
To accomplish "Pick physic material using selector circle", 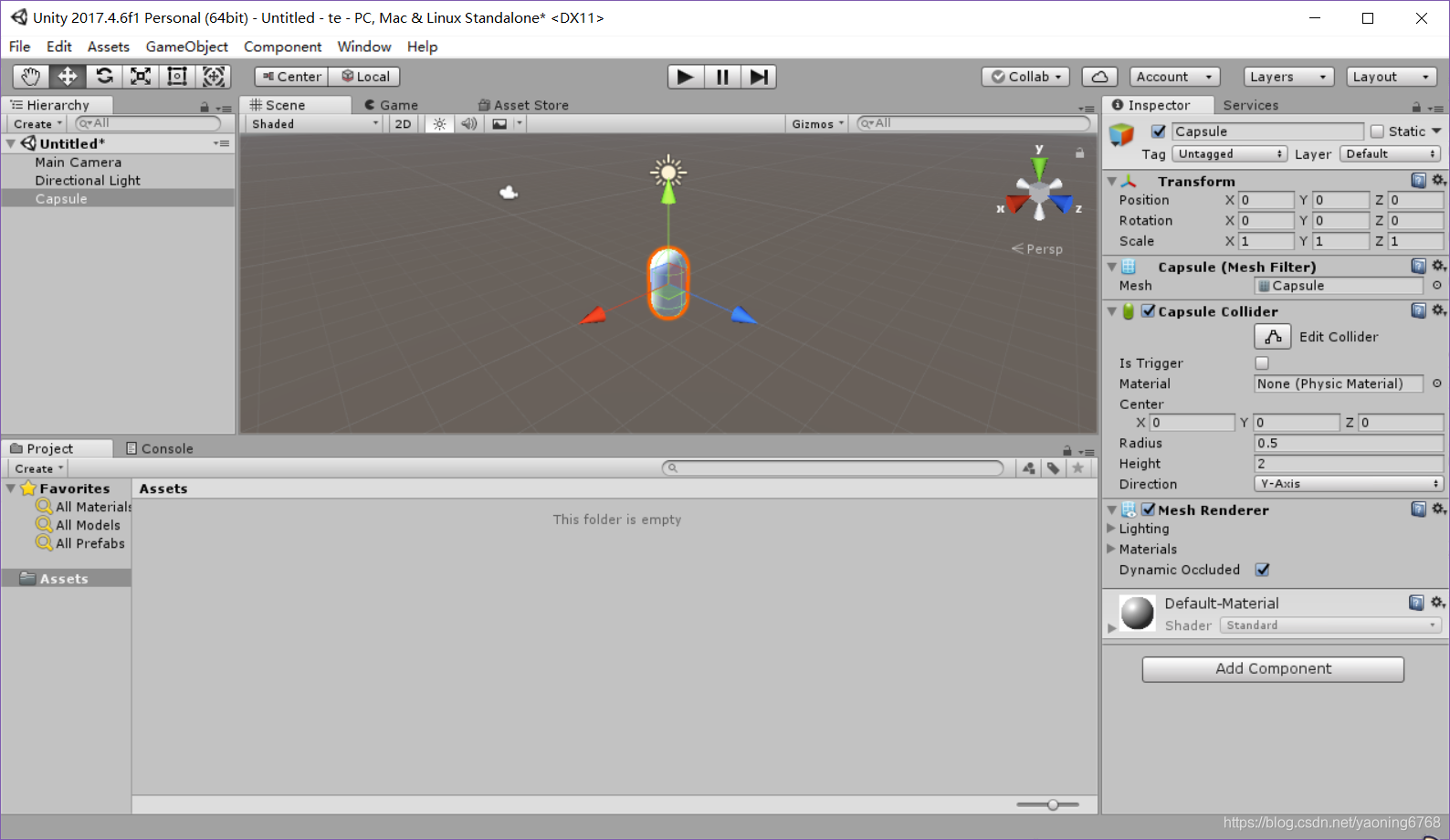I will pyautogui.click(x=1436, y=383).
